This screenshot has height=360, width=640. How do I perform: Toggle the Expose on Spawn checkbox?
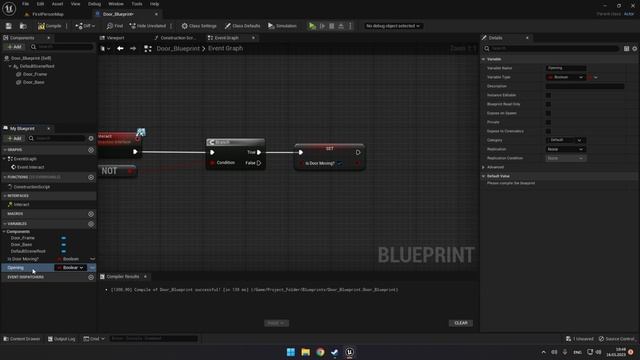[548, 113]
